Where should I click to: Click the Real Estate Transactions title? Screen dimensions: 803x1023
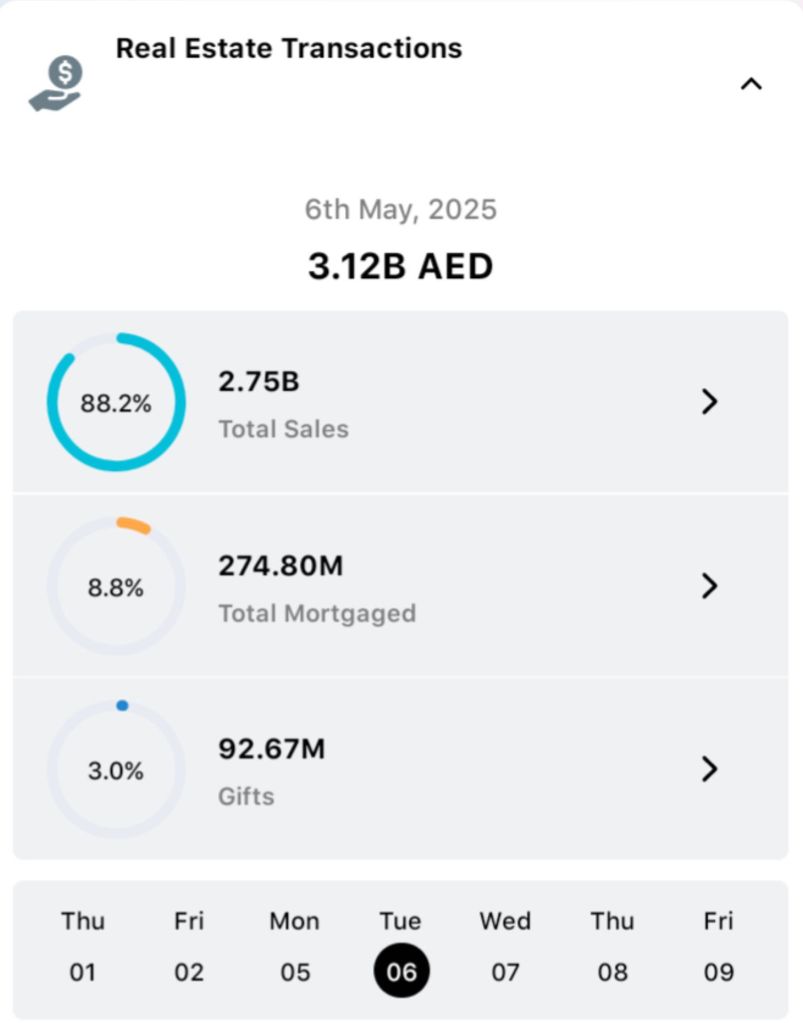(289, 48)
